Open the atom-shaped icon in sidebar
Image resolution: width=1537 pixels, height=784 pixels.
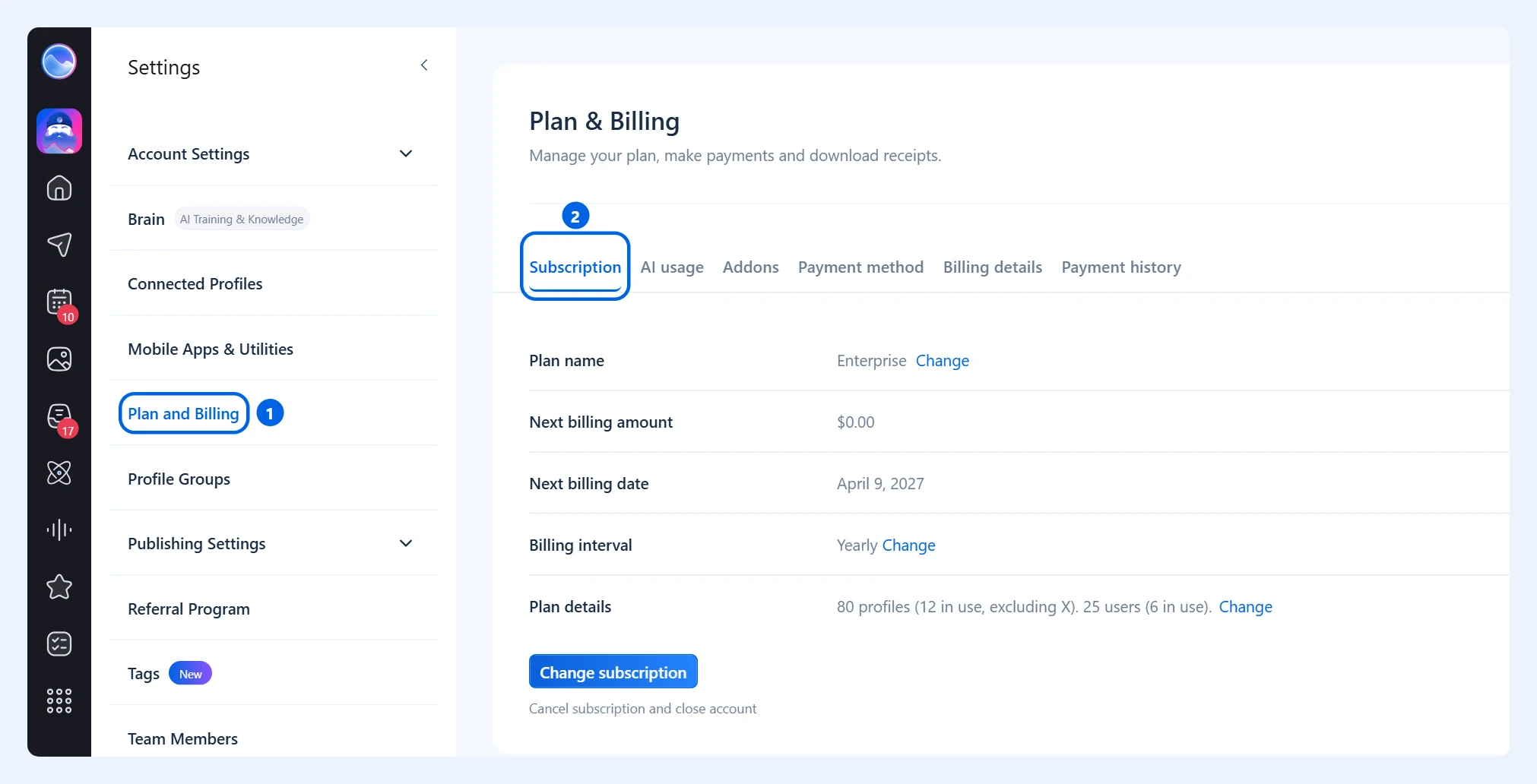[x=59, y=473]
